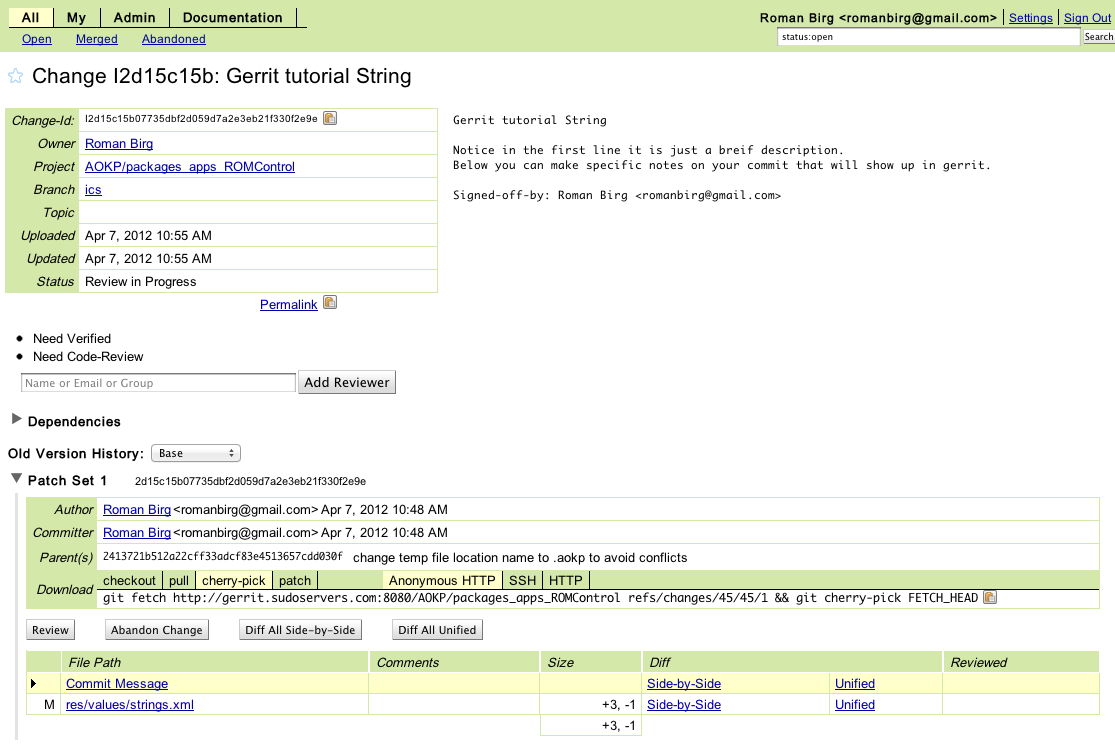The width and height of the screenshot is (1115, 748).
Task: Focus the Name or Email reviewer field
Action: 158,383
